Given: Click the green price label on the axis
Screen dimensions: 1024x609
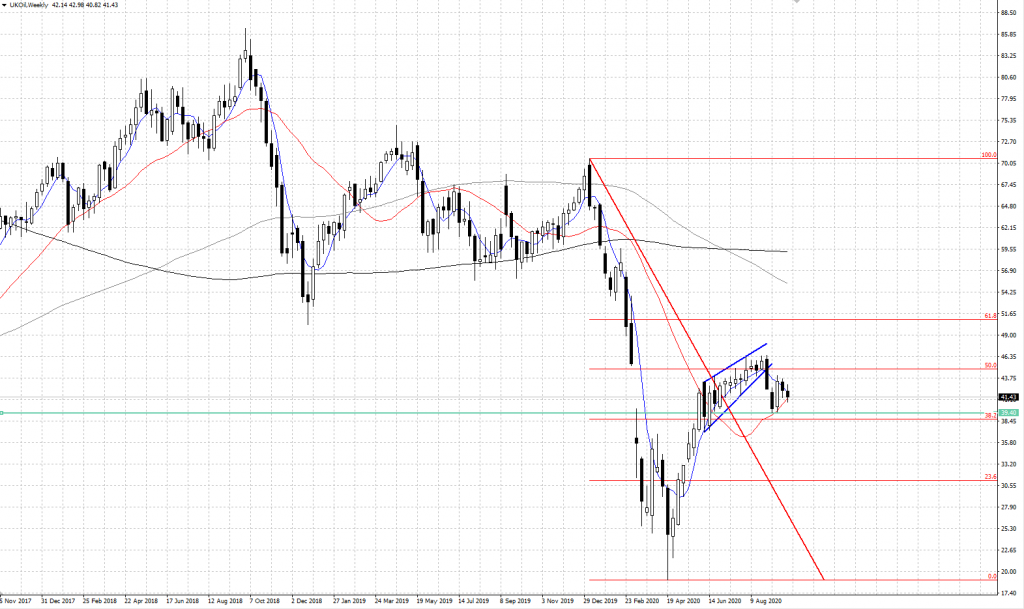Looking at the screenshot, I should pos(1008,412).
